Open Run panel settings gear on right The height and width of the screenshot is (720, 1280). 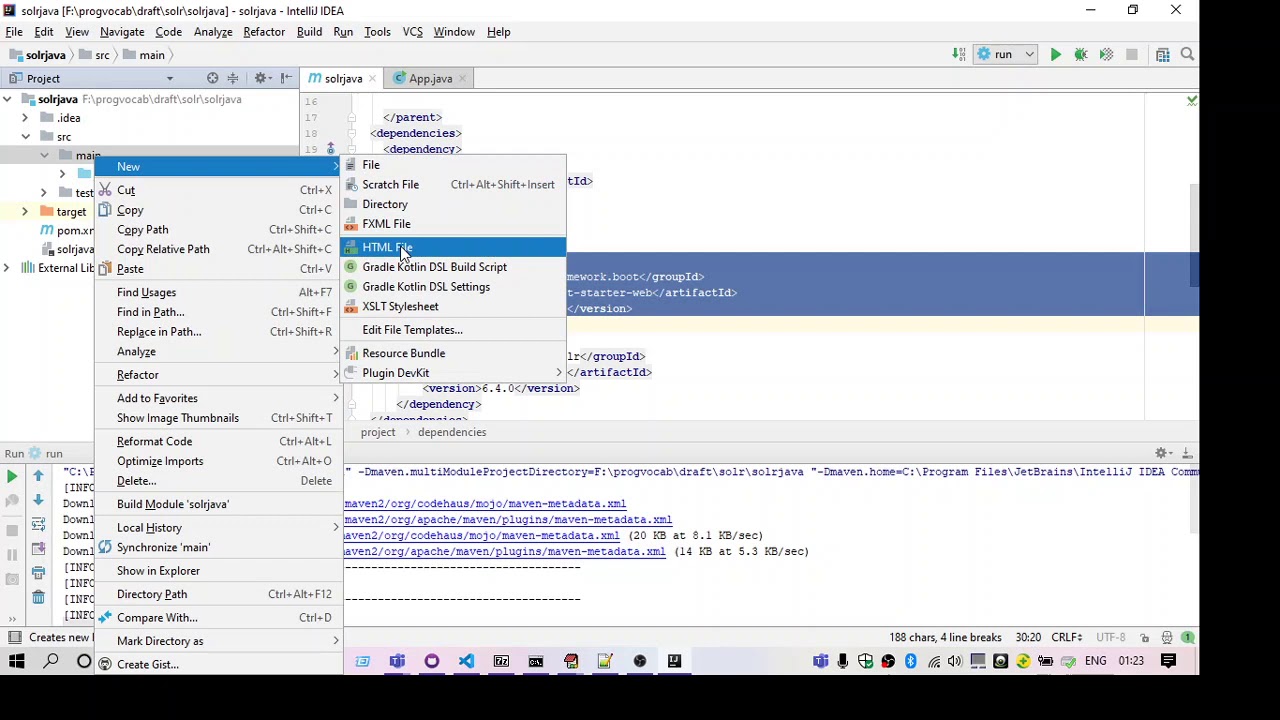tap(1162, 454)
